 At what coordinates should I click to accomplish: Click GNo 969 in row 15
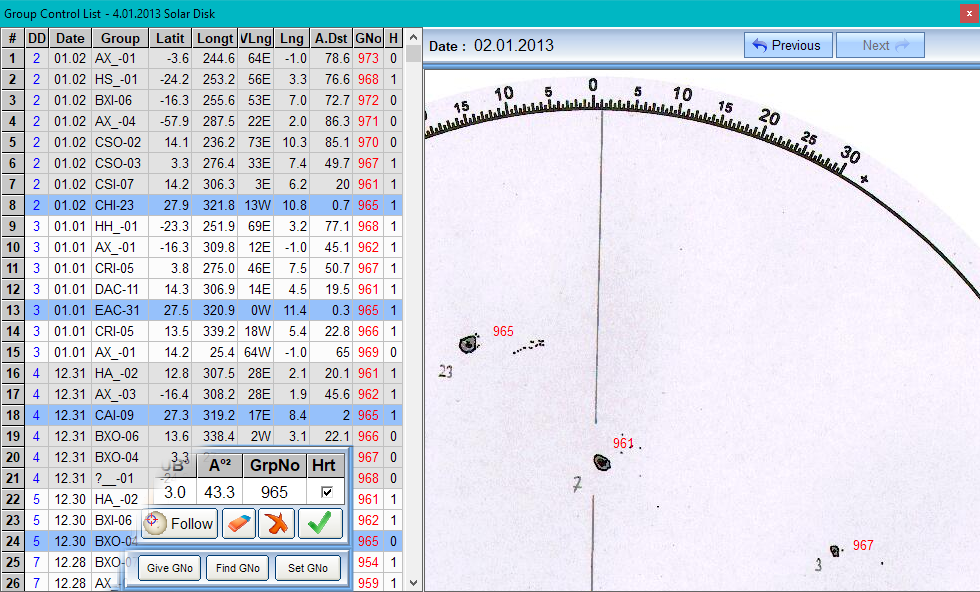(368, 353)
